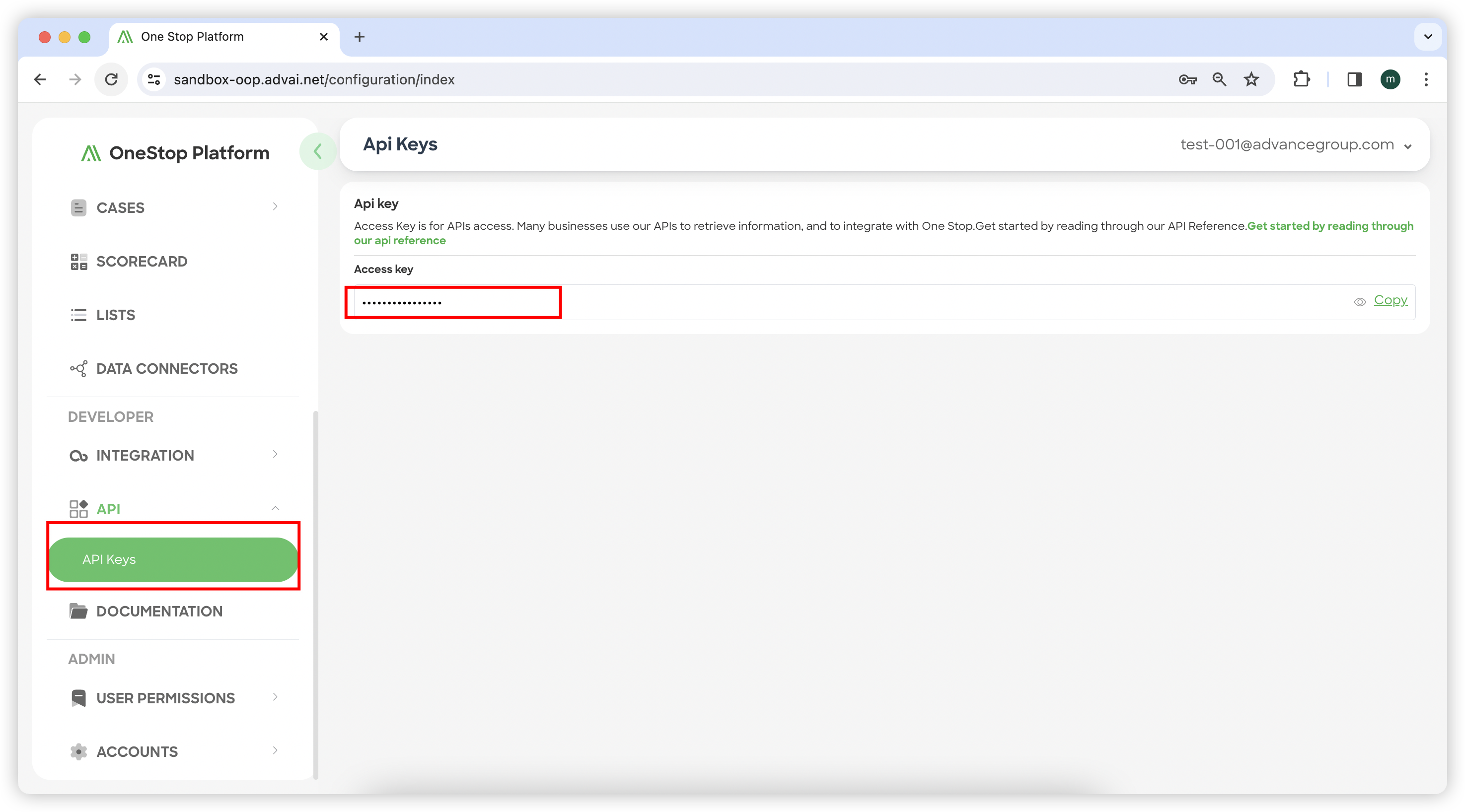Expand the User Permissions menu item

pos(165,698)
